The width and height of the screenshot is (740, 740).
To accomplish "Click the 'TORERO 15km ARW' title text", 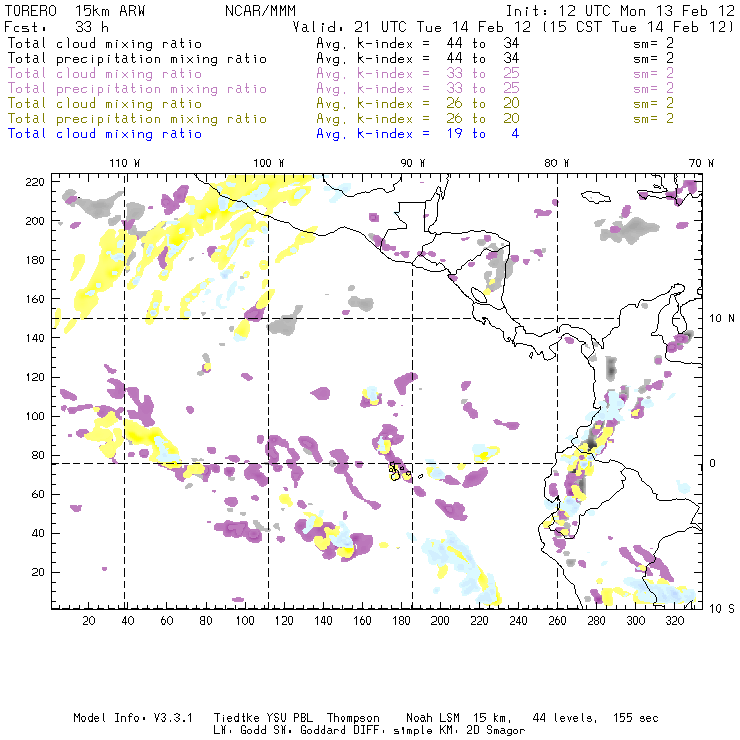I will tap(75, 11).
